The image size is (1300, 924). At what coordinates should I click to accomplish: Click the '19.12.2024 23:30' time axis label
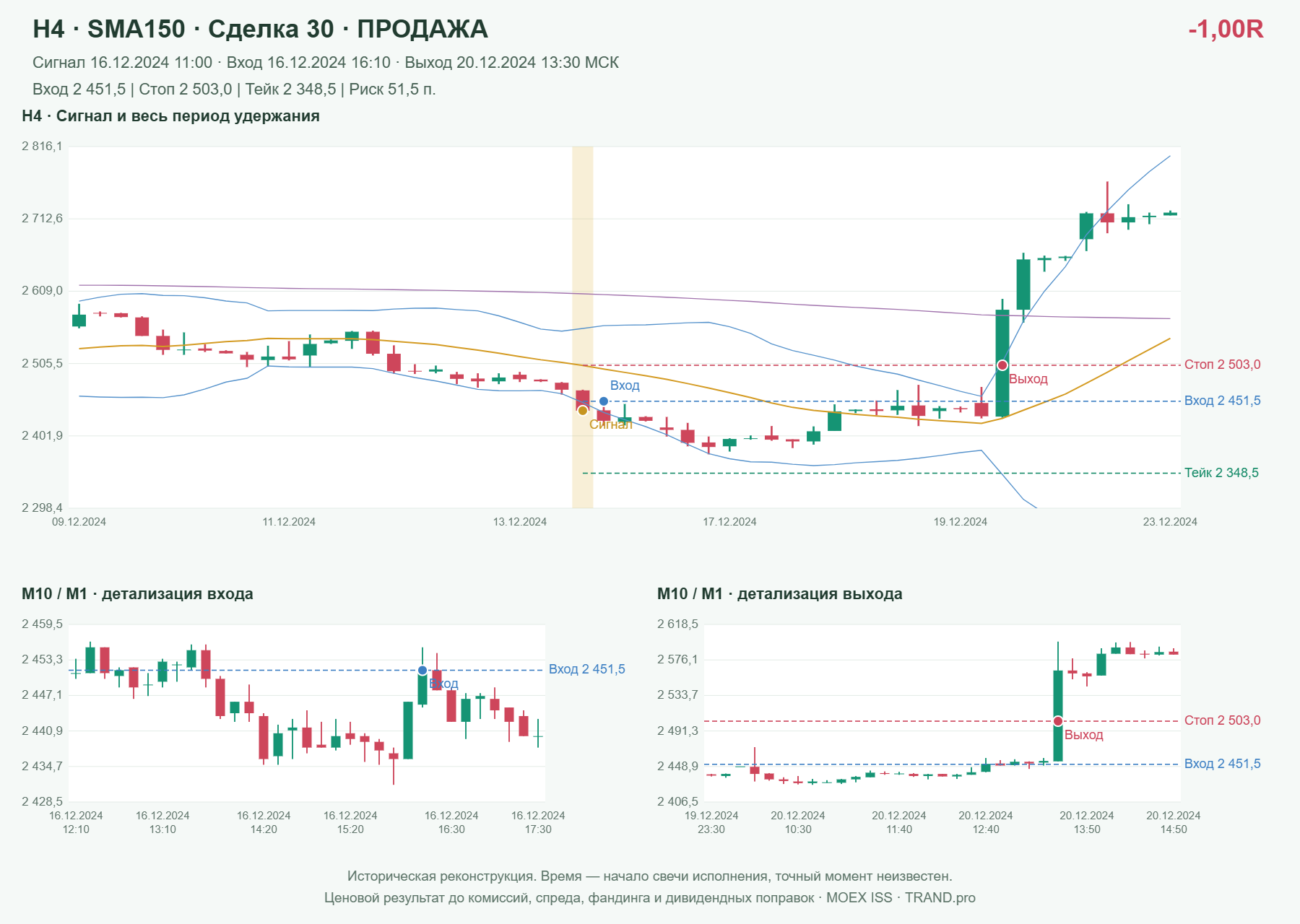tap(711, 822)
